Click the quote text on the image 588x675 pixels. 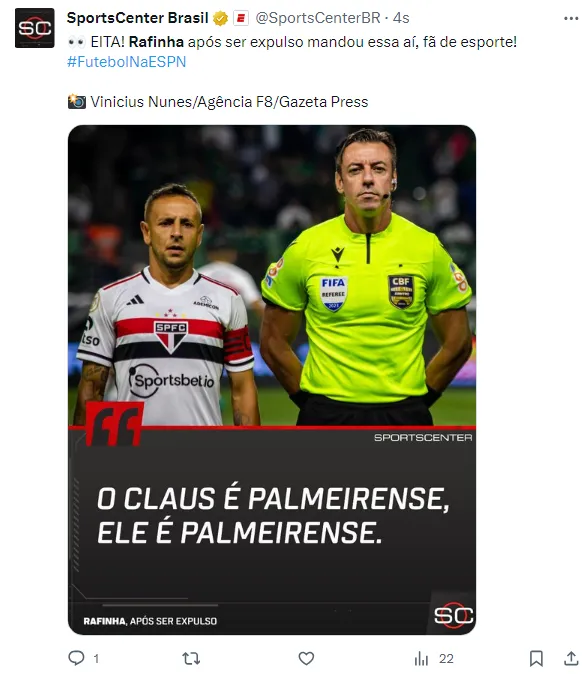(x=273, y=516)
